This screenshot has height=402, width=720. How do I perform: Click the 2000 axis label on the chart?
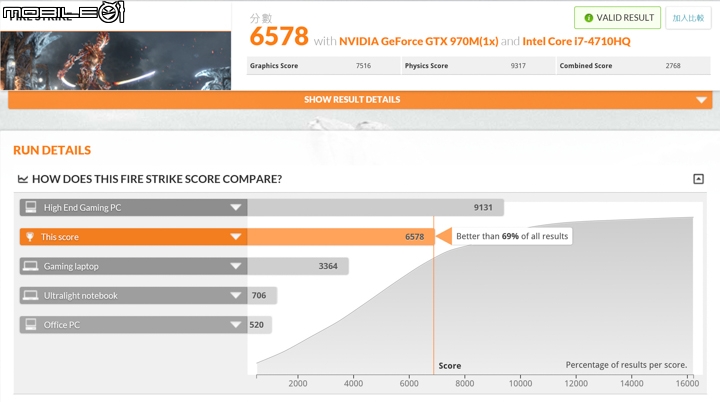[298, 383]
